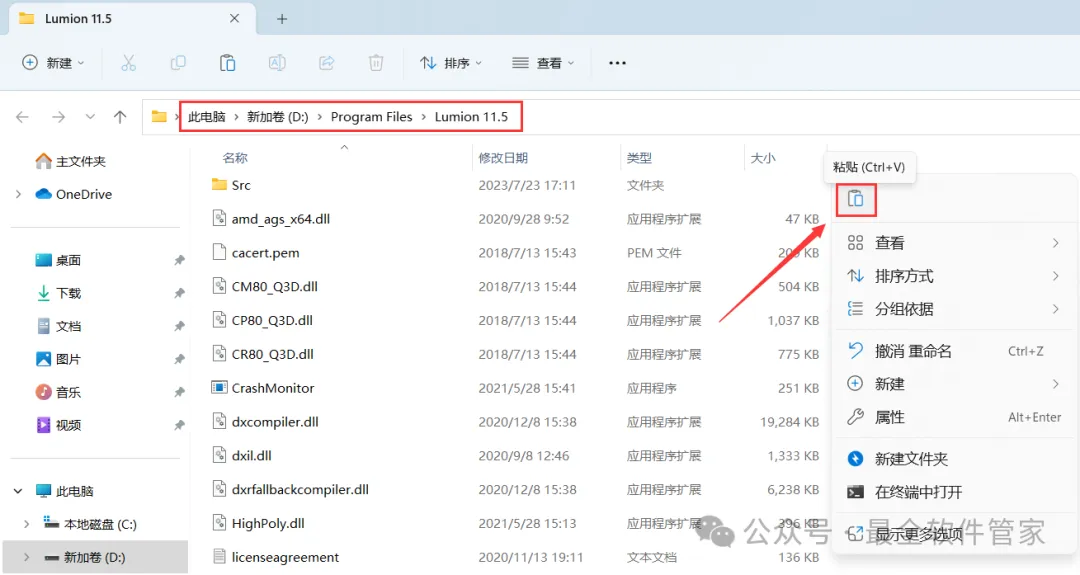Open the 排序方式 context menu entry
Screen dimensions: 1080x575
954,276
